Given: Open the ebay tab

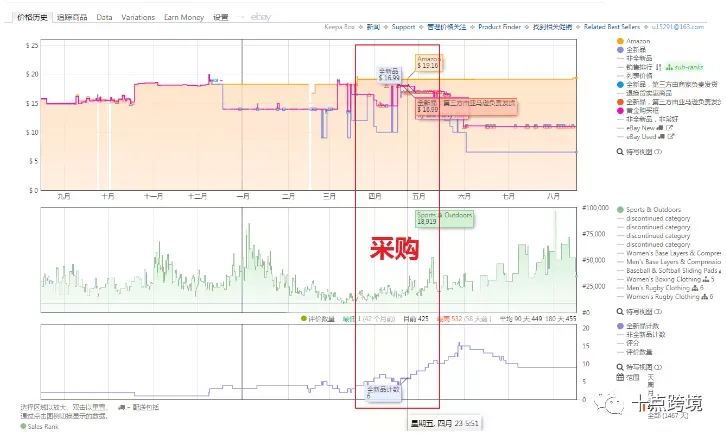Looking at the screenshot, I should click(261, 17).
